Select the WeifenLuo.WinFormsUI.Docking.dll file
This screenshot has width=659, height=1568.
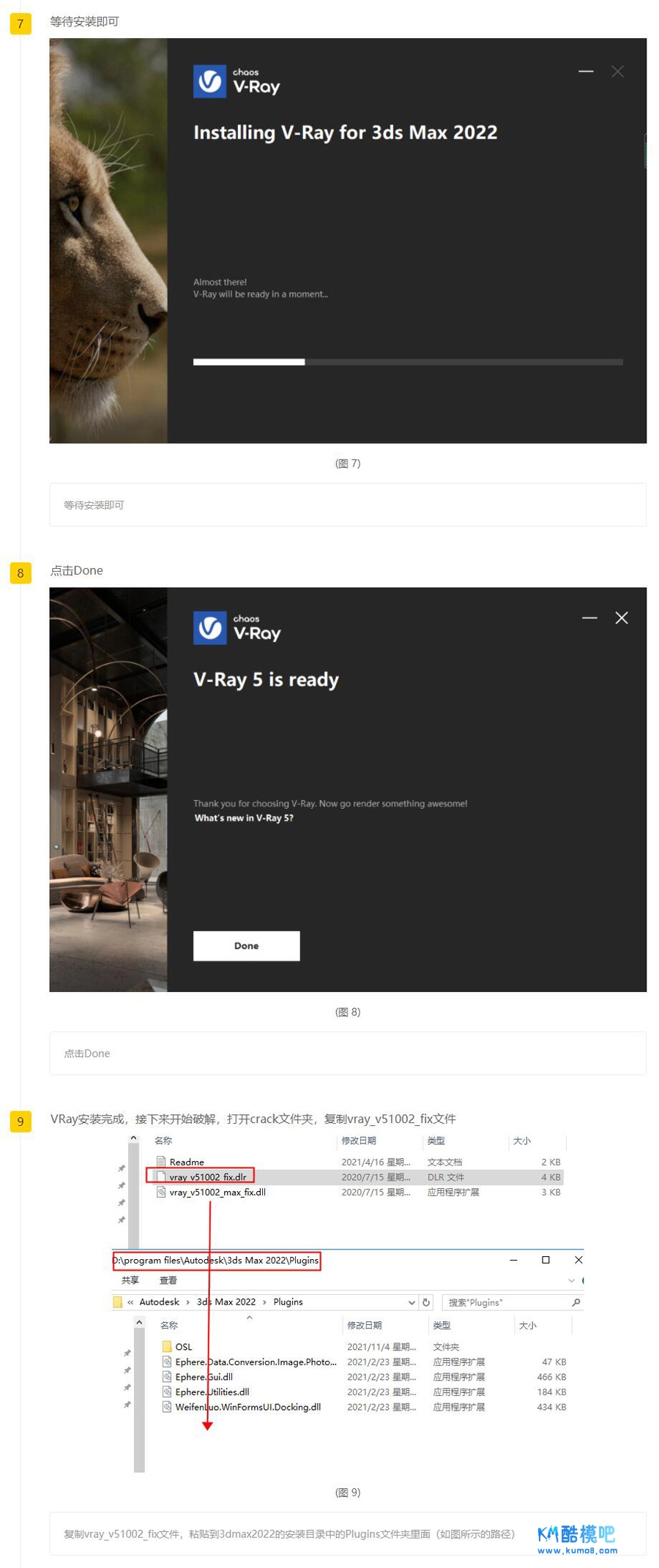point(247,1407)
